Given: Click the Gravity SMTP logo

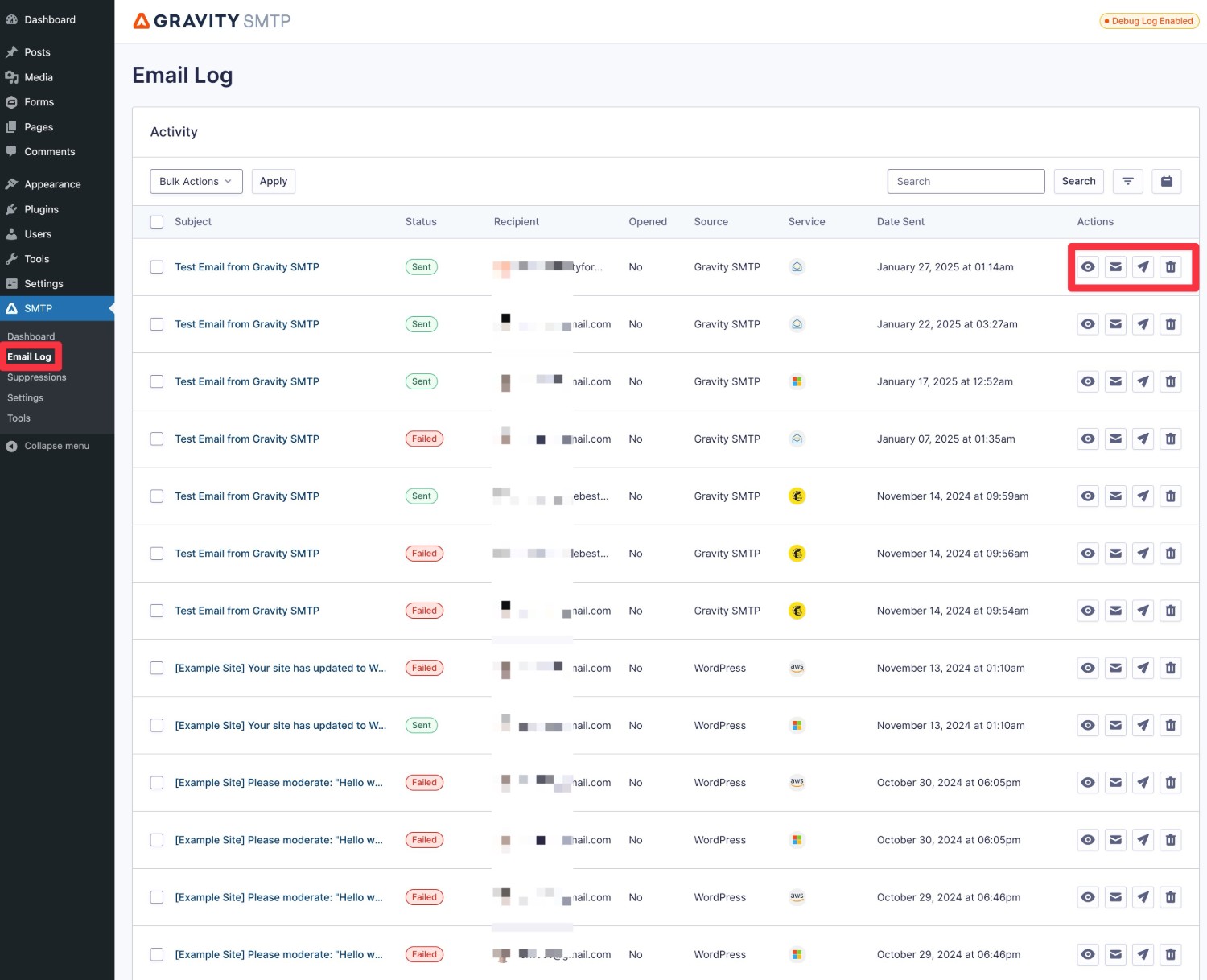Looking at the screenshot, I should point(212,21).
